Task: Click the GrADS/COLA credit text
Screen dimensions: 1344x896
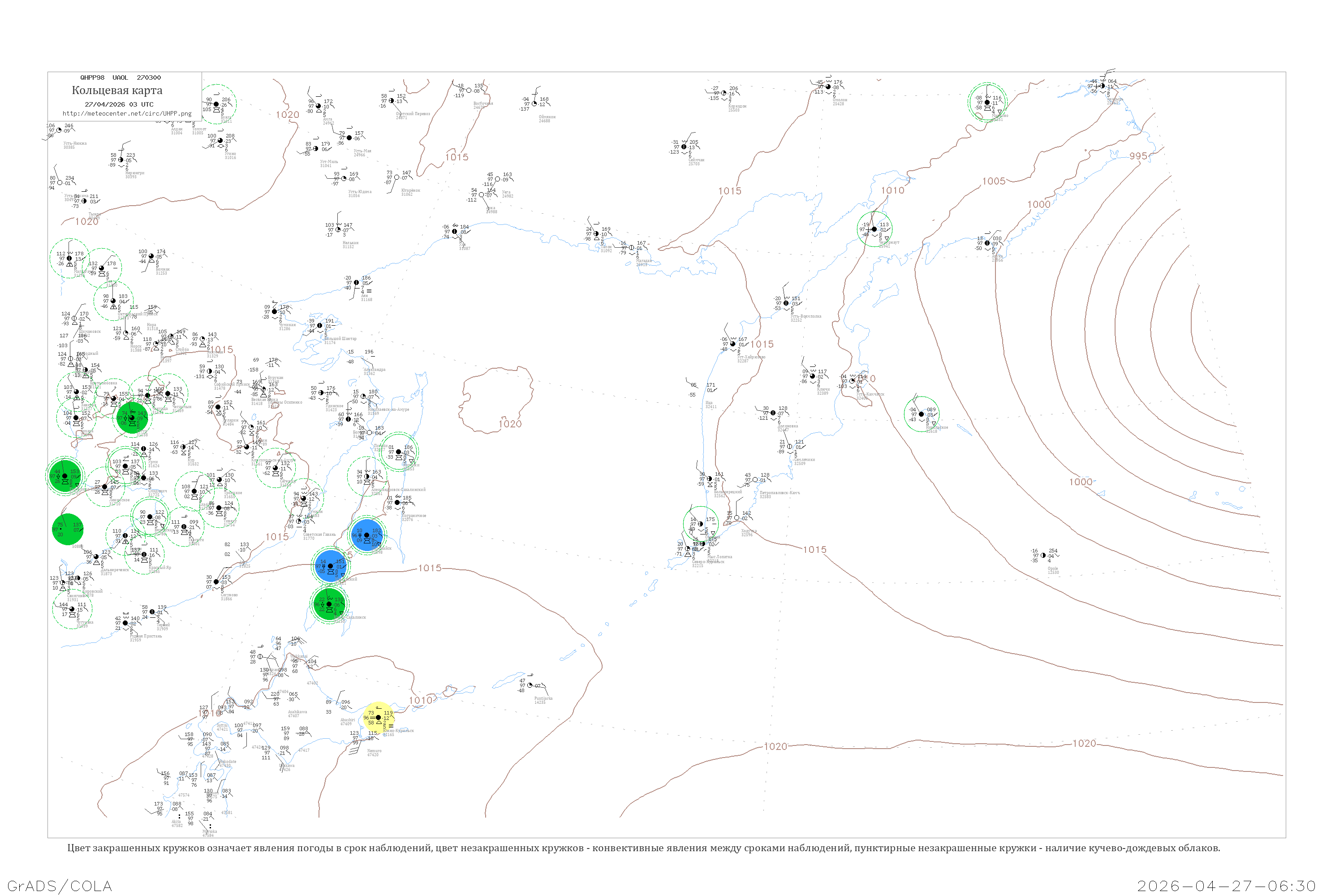Action: pos(60,886)
